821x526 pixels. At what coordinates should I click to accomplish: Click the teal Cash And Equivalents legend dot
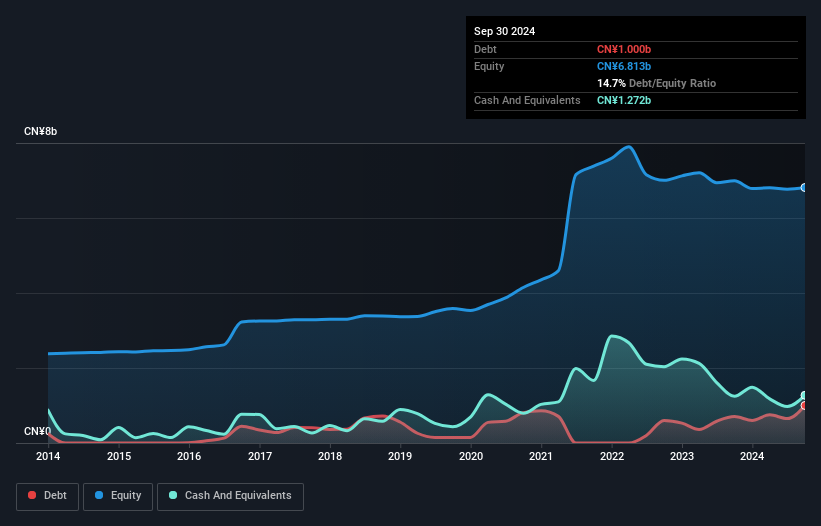click(x=173, y=495)
